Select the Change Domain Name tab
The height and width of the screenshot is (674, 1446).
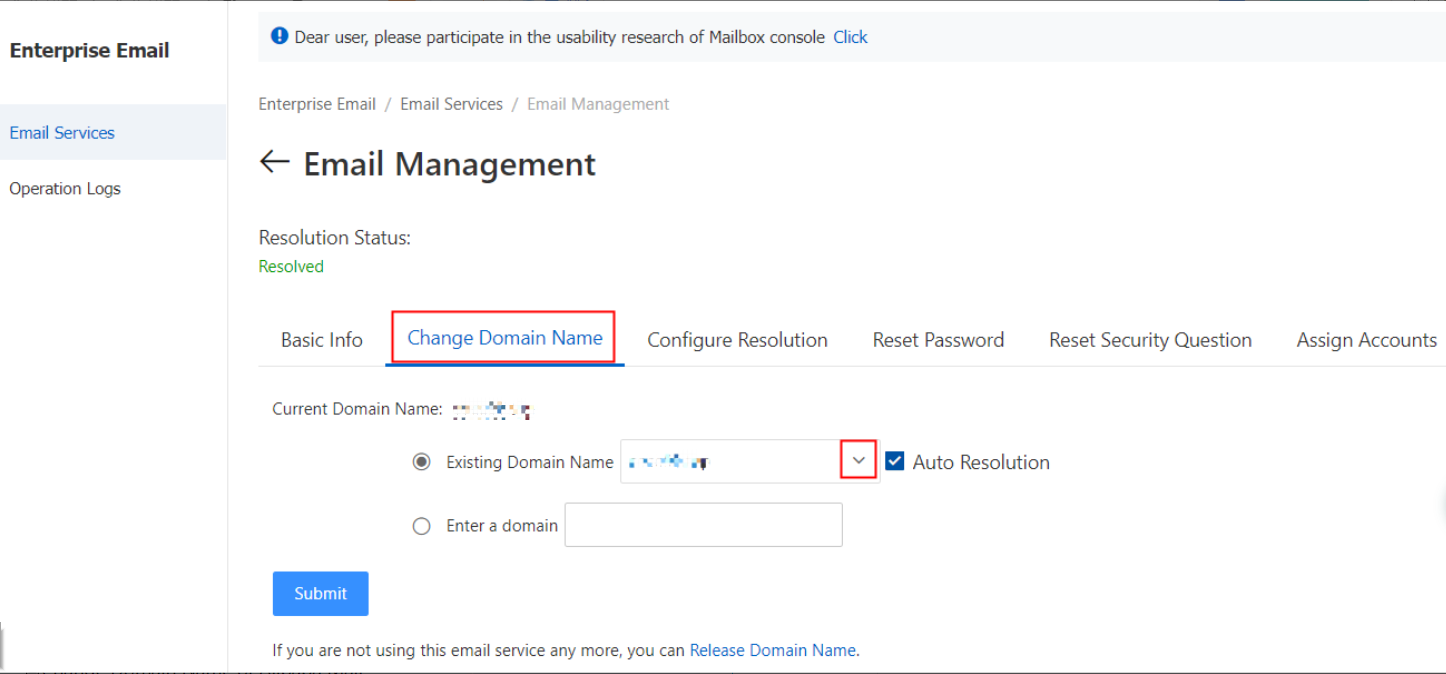504,338
